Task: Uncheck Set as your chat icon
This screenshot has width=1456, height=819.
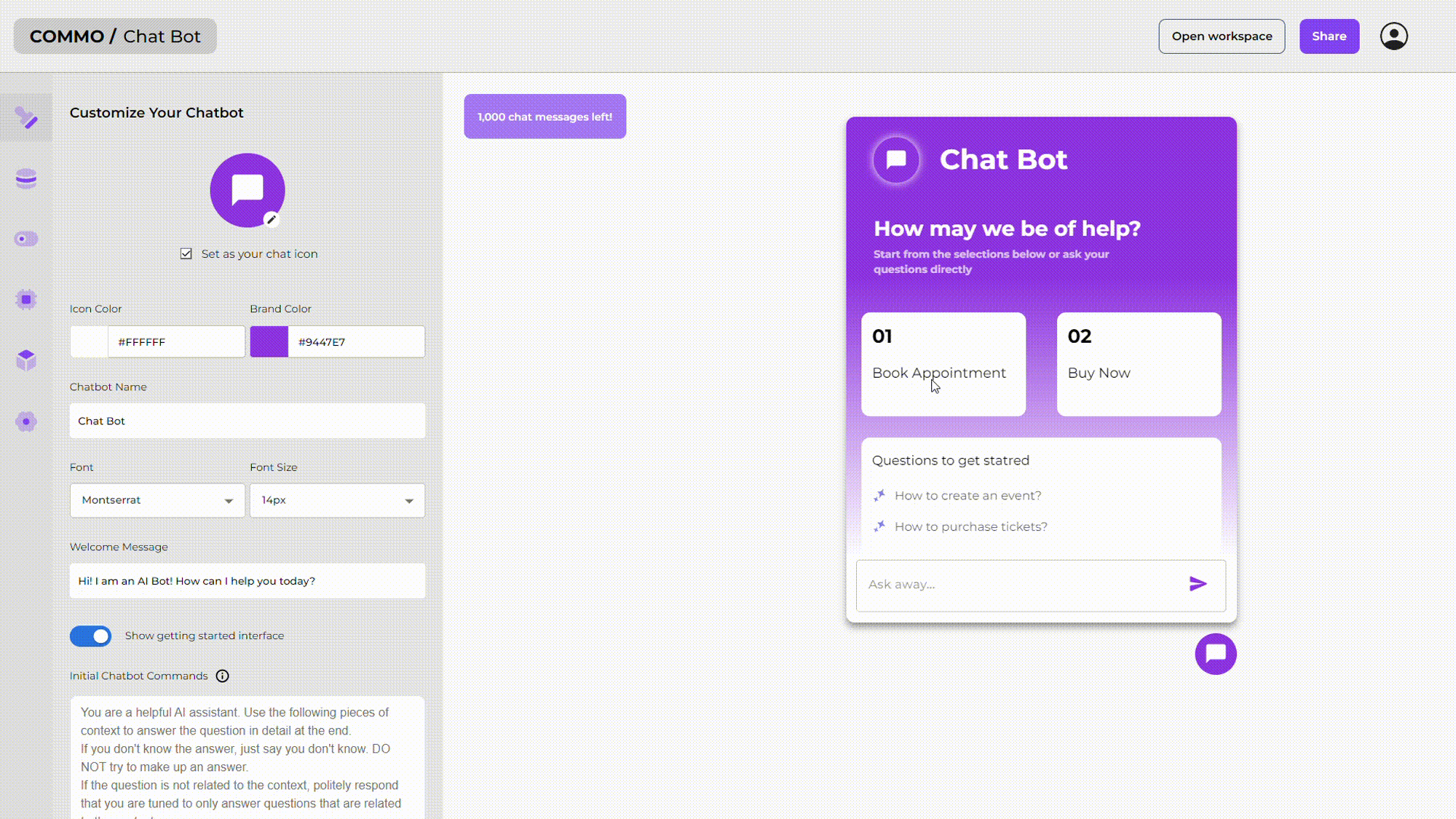Action: coord(186,254)
